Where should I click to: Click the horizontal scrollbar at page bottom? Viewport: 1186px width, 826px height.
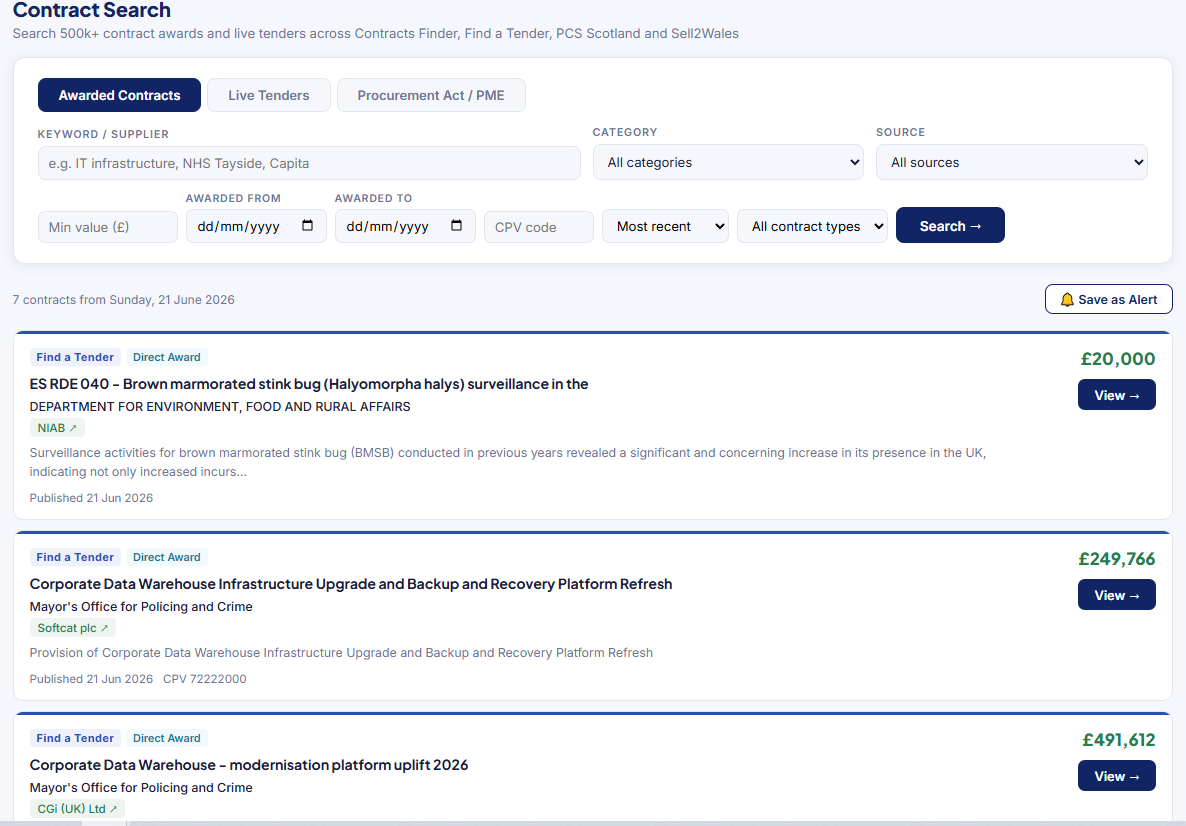593,823
